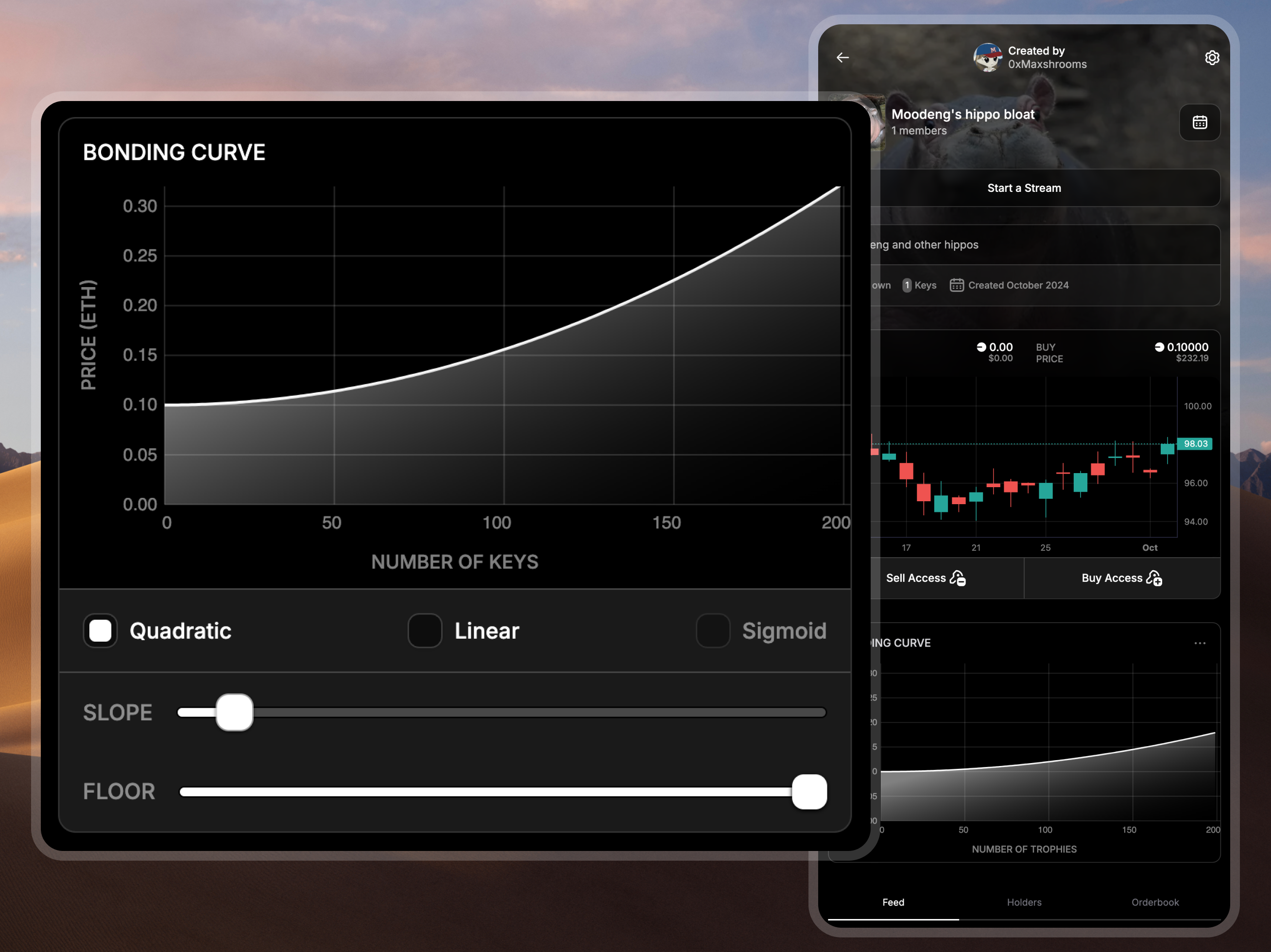Toggle the Linear curve option
The width and height of the screenshot is (1271, 952).
[423, 630]
